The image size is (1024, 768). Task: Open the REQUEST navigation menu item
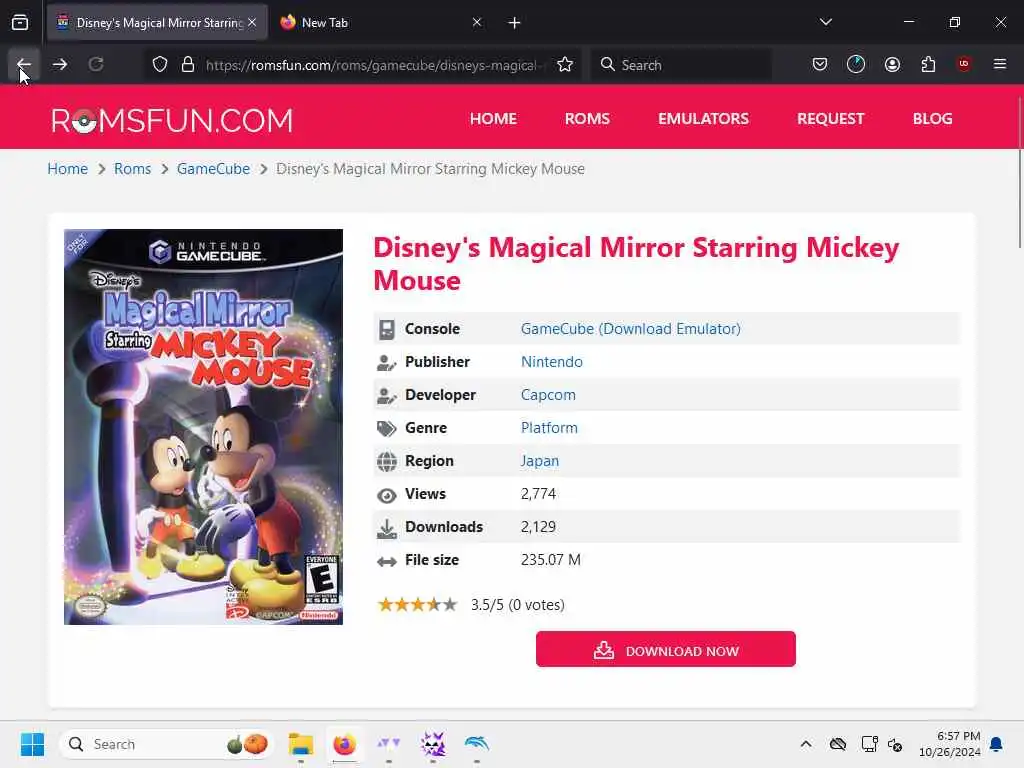click(x=831, y=119)
